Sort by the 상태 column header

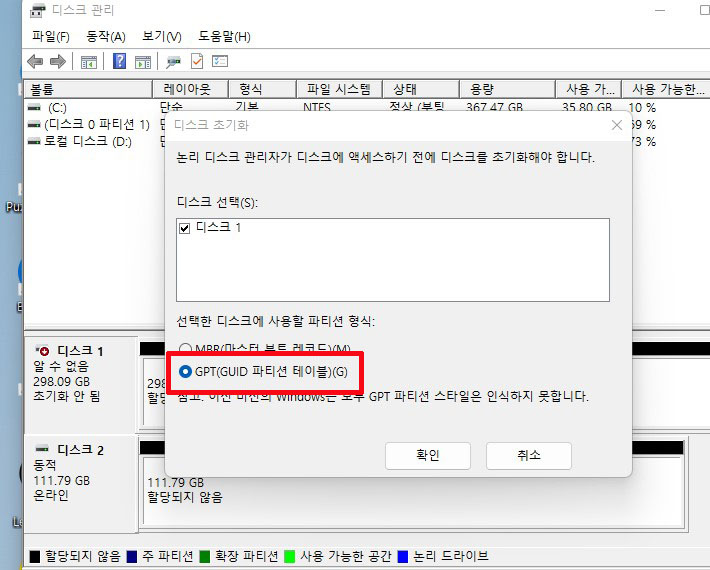coord(421,89)
